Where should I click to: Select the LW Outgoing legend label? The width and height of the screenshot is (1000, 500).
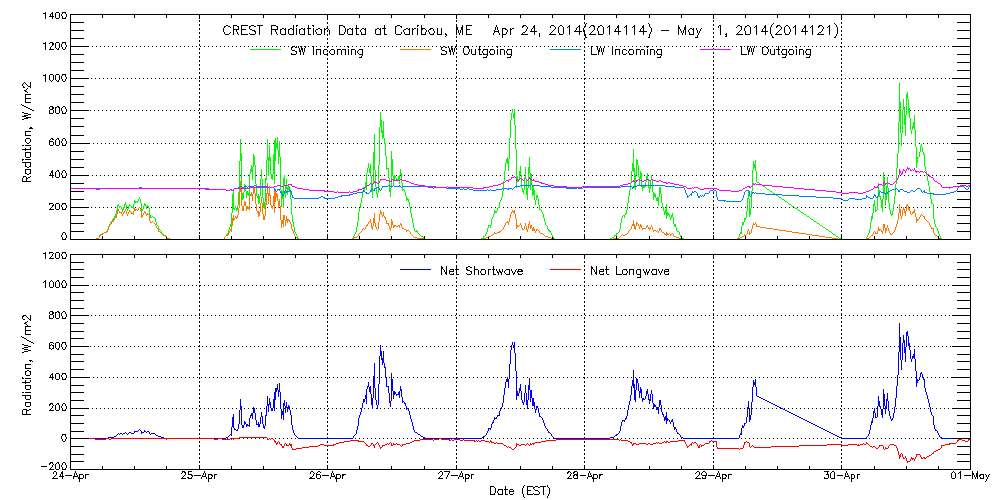pyautogui.click(x=775, y=51)
